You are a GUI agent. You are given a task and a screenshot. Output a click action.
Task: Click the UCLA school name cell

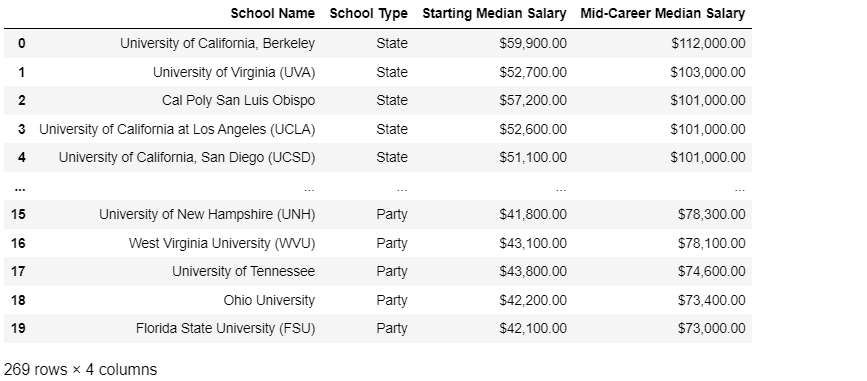click(177, 129)
